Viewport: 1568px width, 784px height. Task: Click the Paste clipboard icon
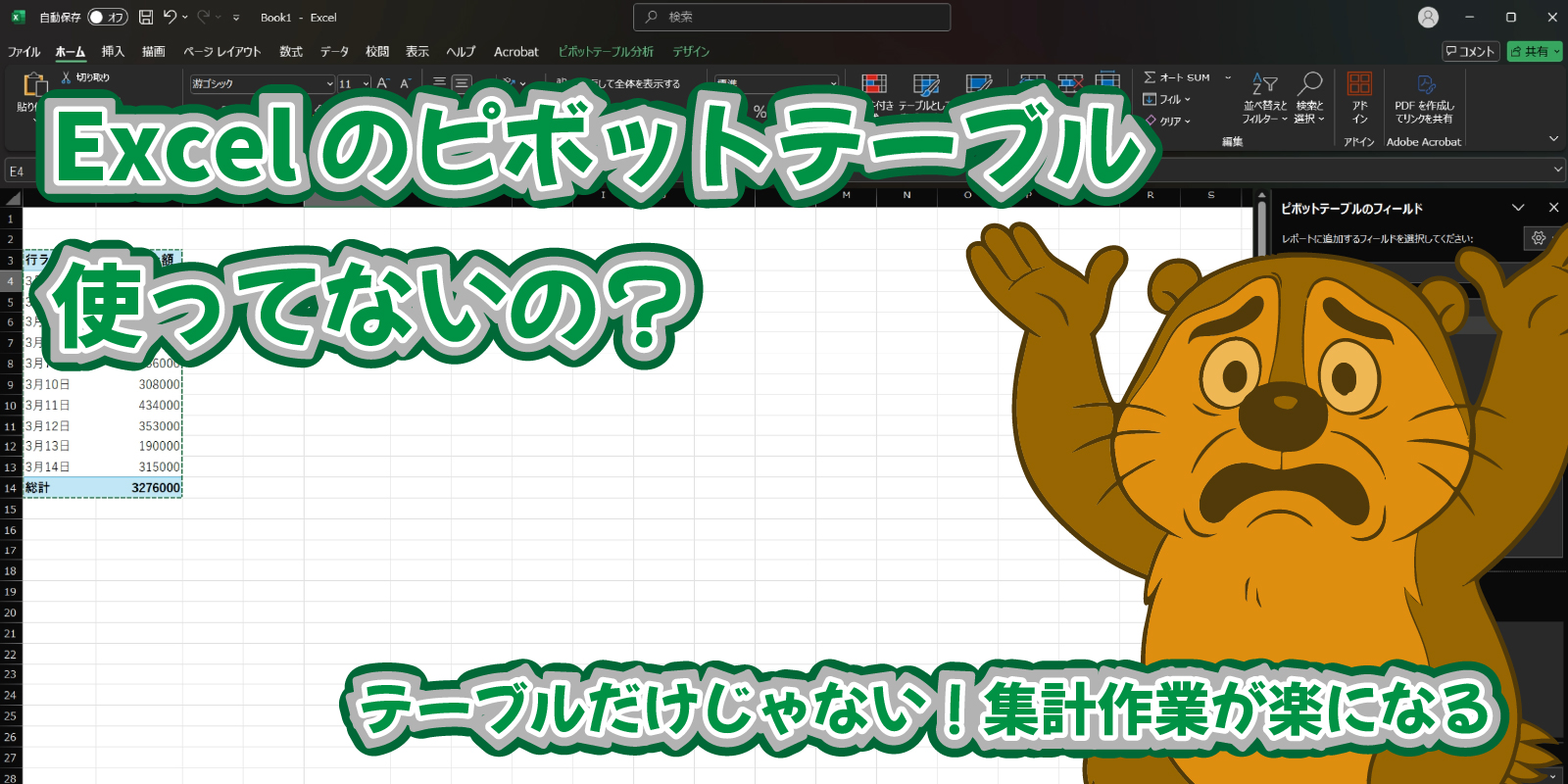pyautogui.click(x=35, y=84)
